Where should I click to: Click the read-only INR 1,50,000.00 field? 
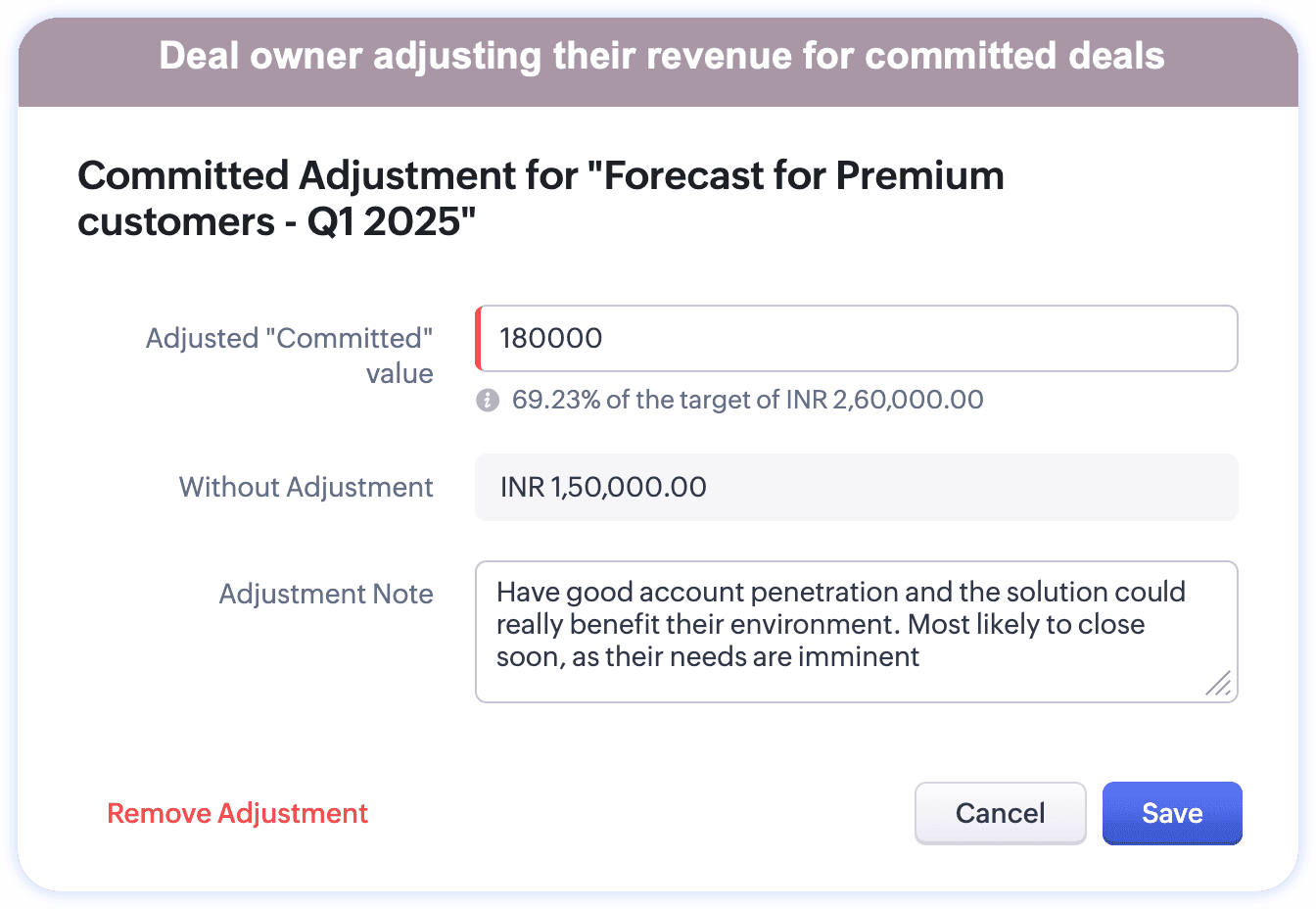coord(856,487)
